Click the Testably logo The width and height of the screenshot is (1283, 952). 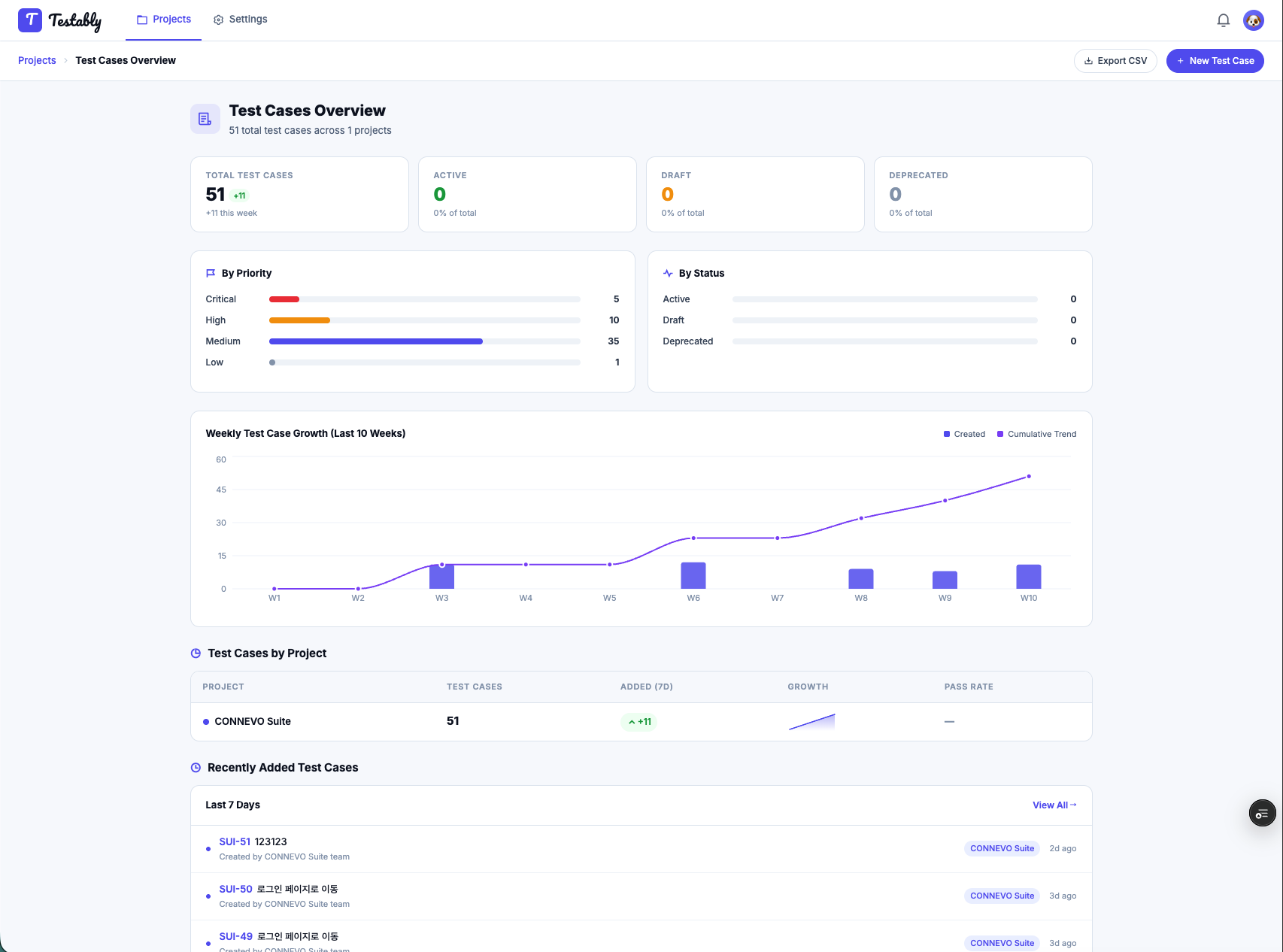pyautogui.click(x=60, y=20)
